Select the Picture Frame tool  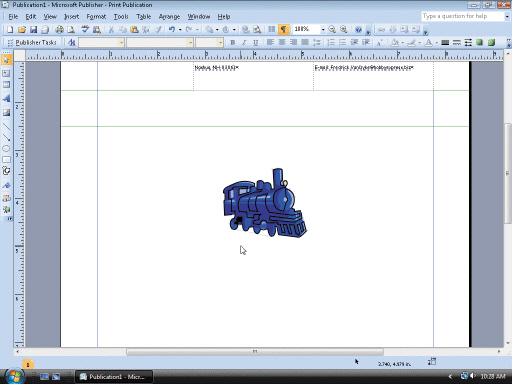coord(6,113)
